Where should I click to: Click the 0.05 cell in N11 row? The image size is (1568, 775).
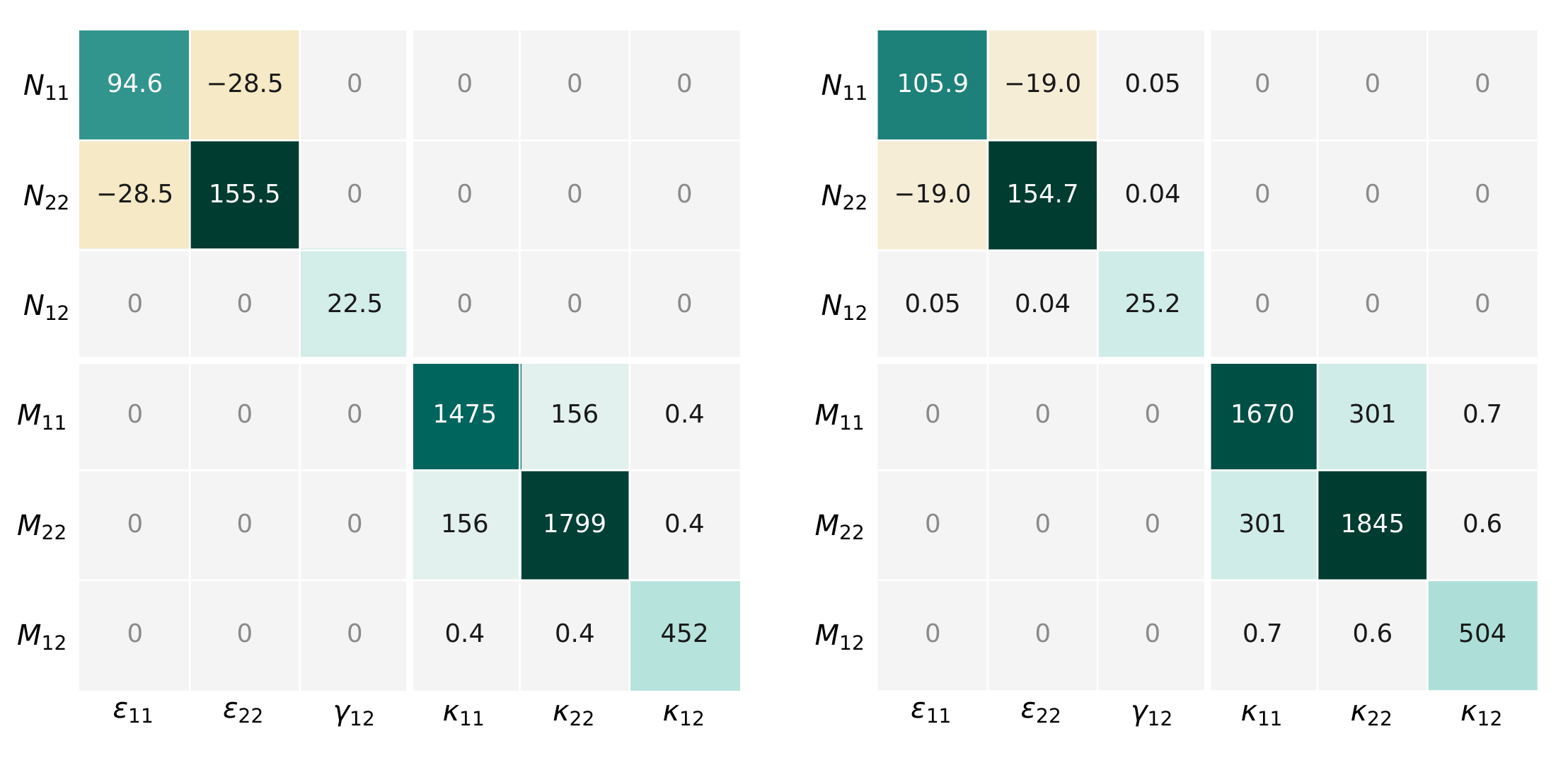tap(1151, 85)
